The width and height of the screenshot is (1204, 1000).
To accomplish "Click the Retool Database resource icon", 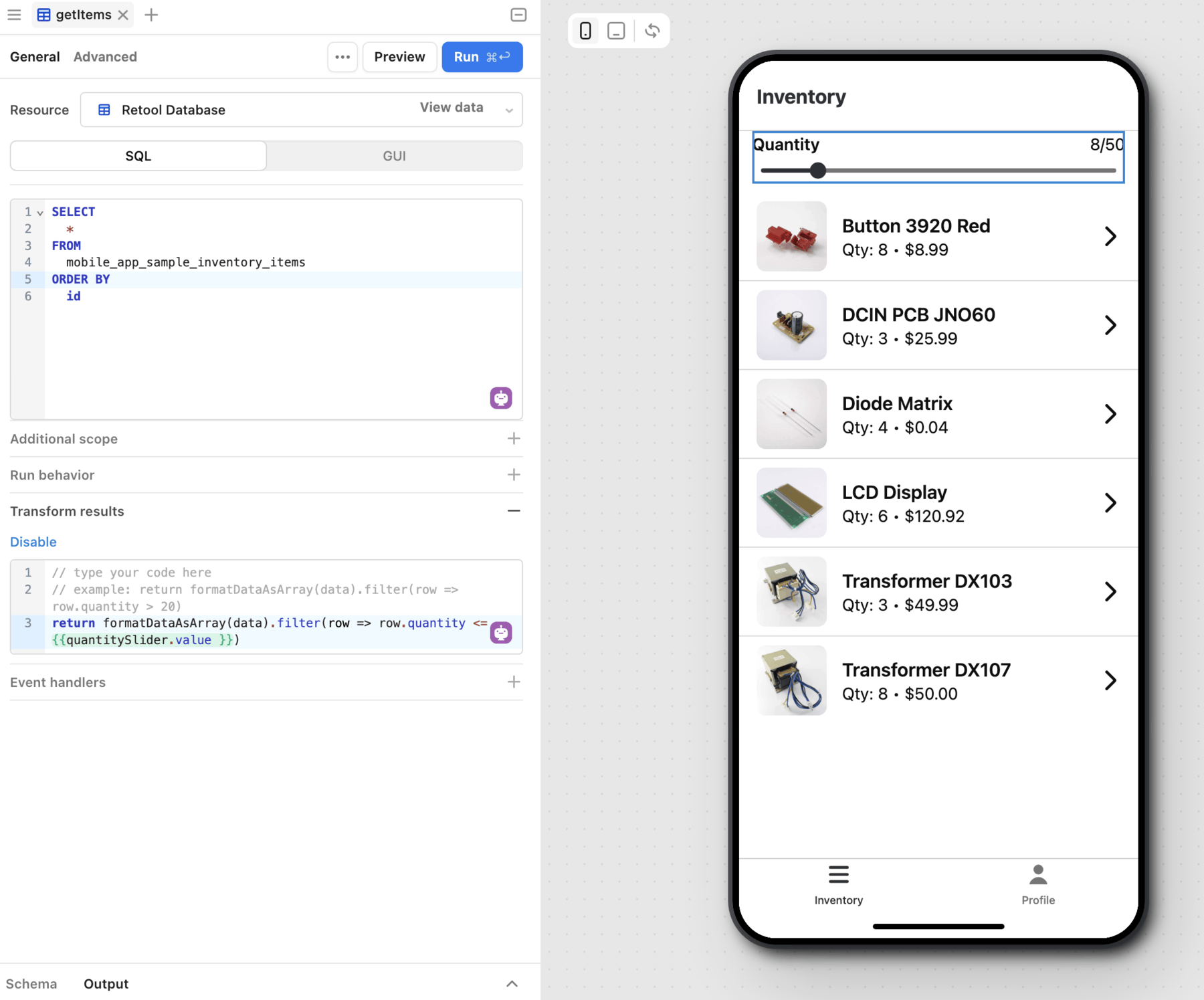I will pos(104,110).
